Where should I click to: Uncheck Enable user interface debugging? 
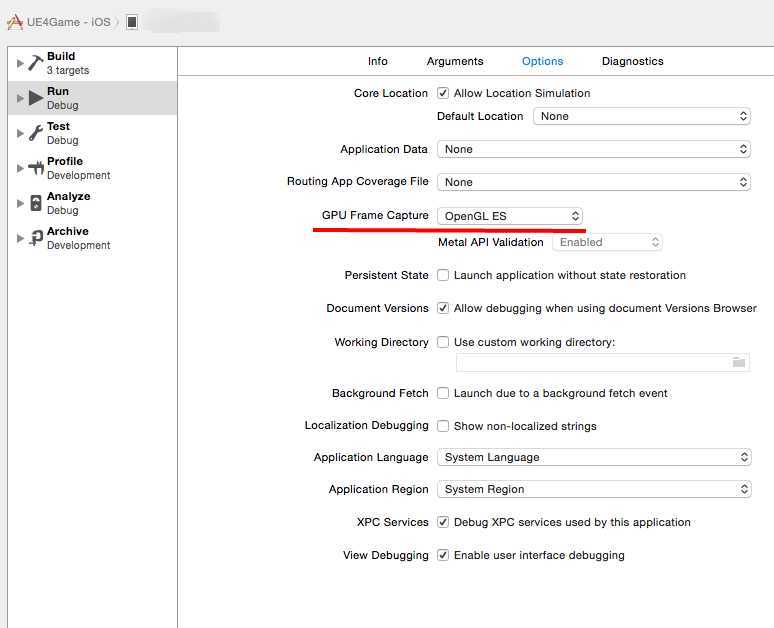(x=443, y=555)
